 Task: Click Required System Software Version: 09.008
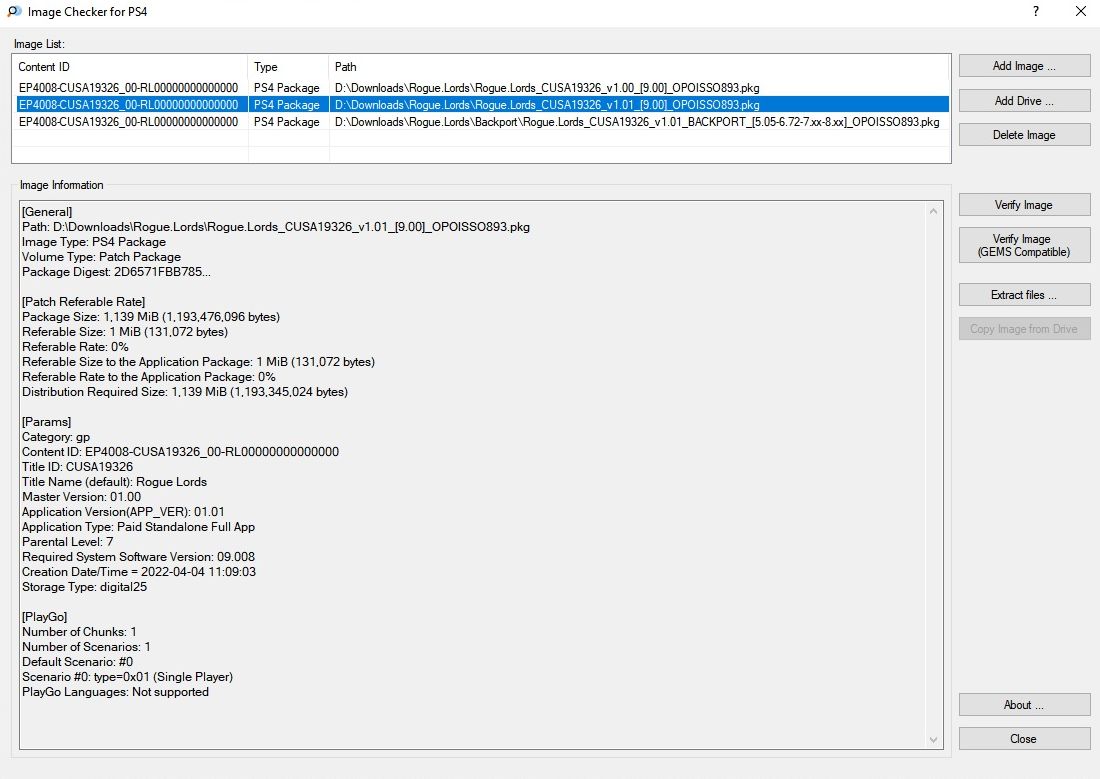[138, 557]
